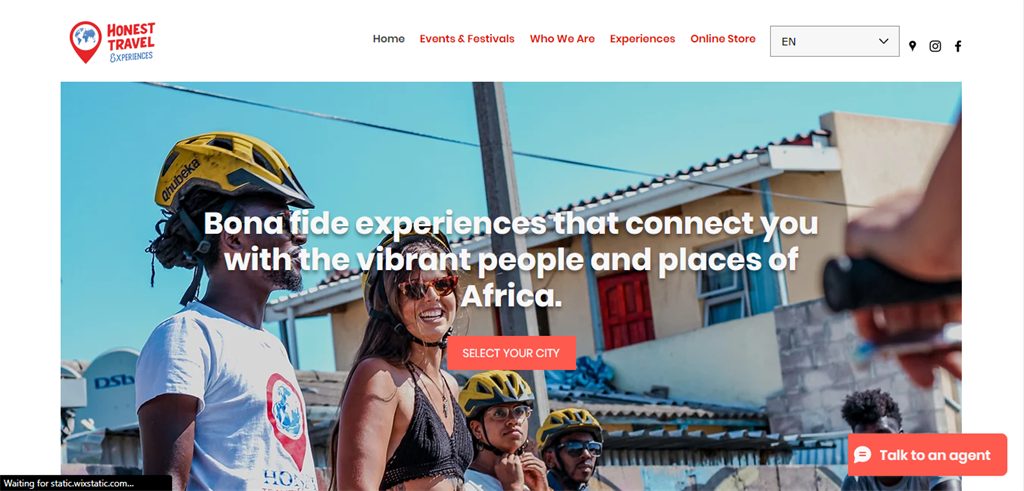Visit the Online Store link
The height and width of the screenshot is (491, 1024).
click(x=723, y=39)
